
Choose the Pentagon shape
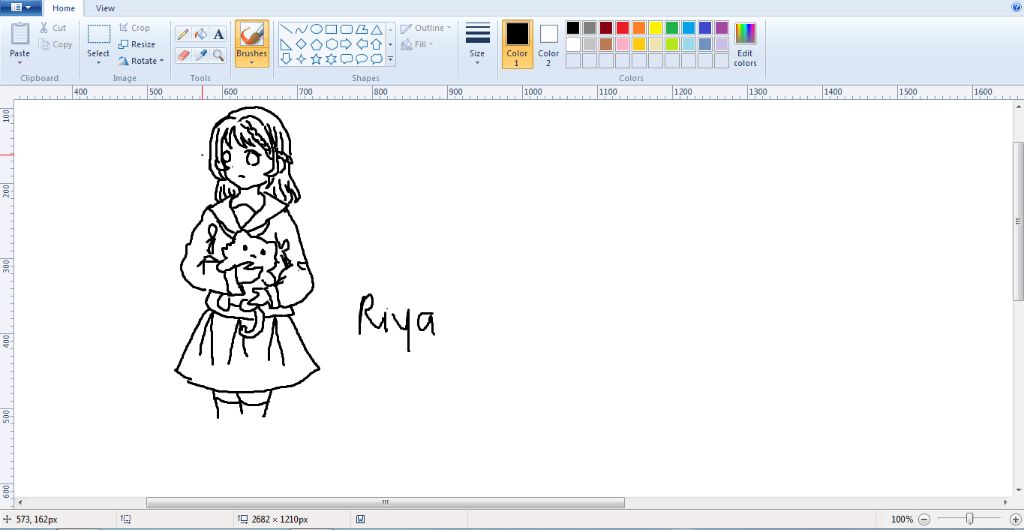(x=316, y=44)
